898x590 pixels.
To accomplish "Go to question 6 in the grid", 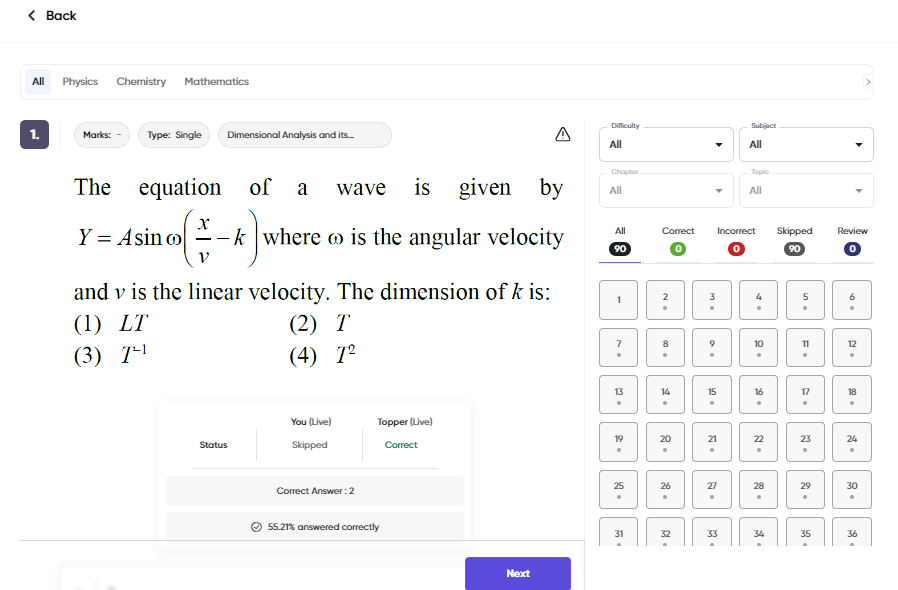I will 852,300.
